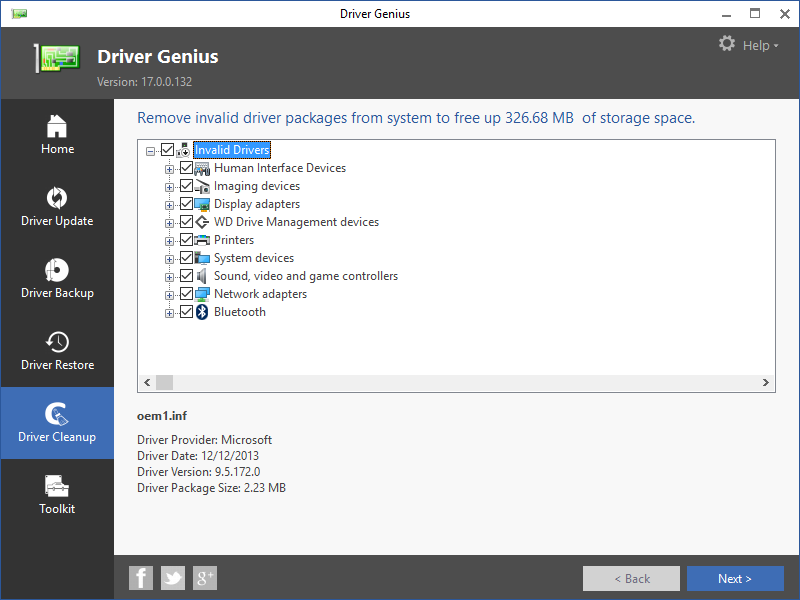This screenshot has height=600, width=800.
Task: Expand the Bluetooth node
Action: pyautogui.click(x=169, y=313)
